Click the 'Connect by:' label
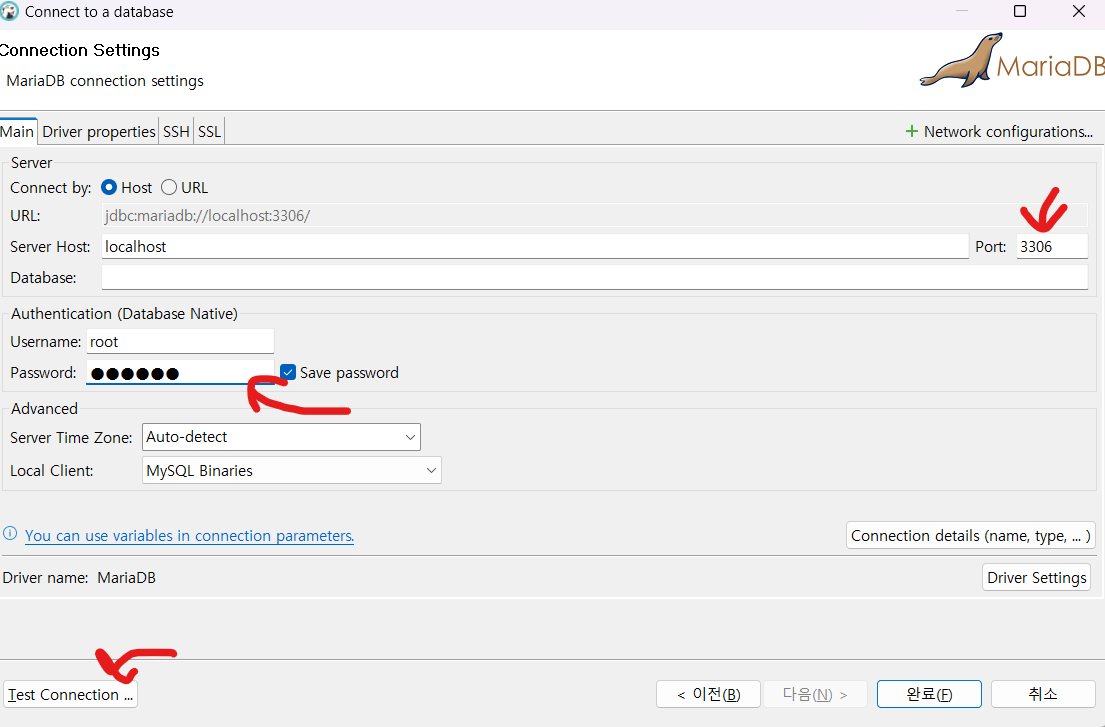 [51, 187]
